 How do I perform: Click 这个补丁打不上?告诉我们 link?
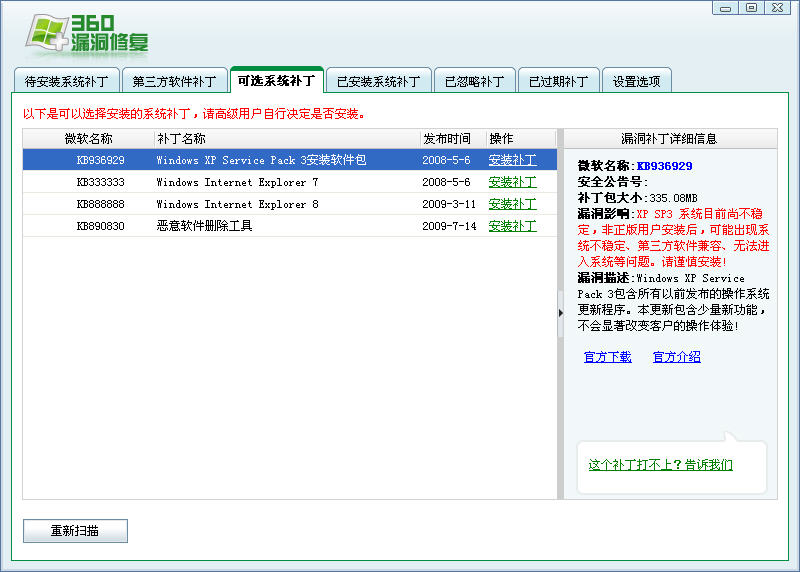click(661, 464)
